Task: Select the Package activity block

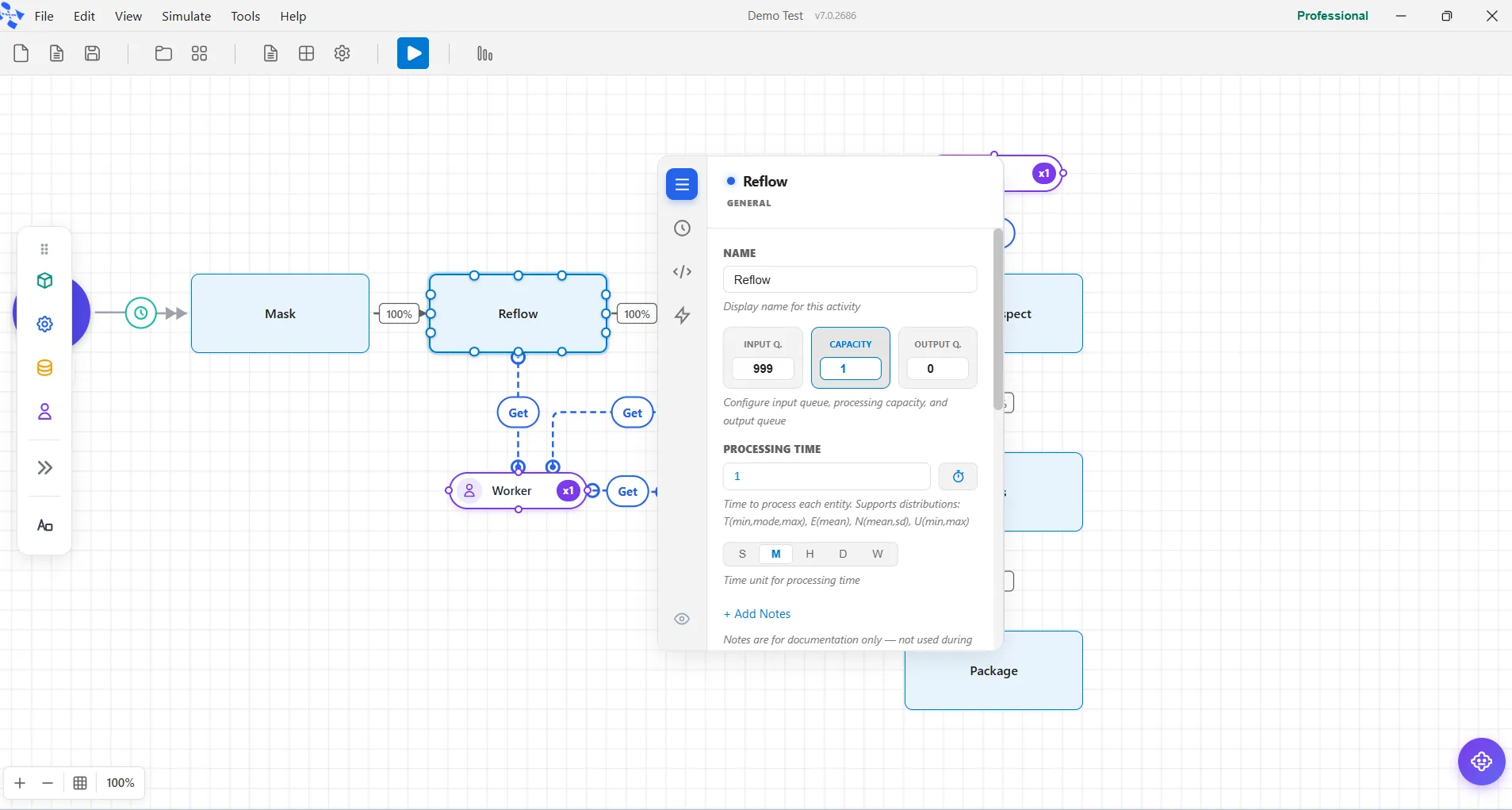Action: (x=993, y=670)
